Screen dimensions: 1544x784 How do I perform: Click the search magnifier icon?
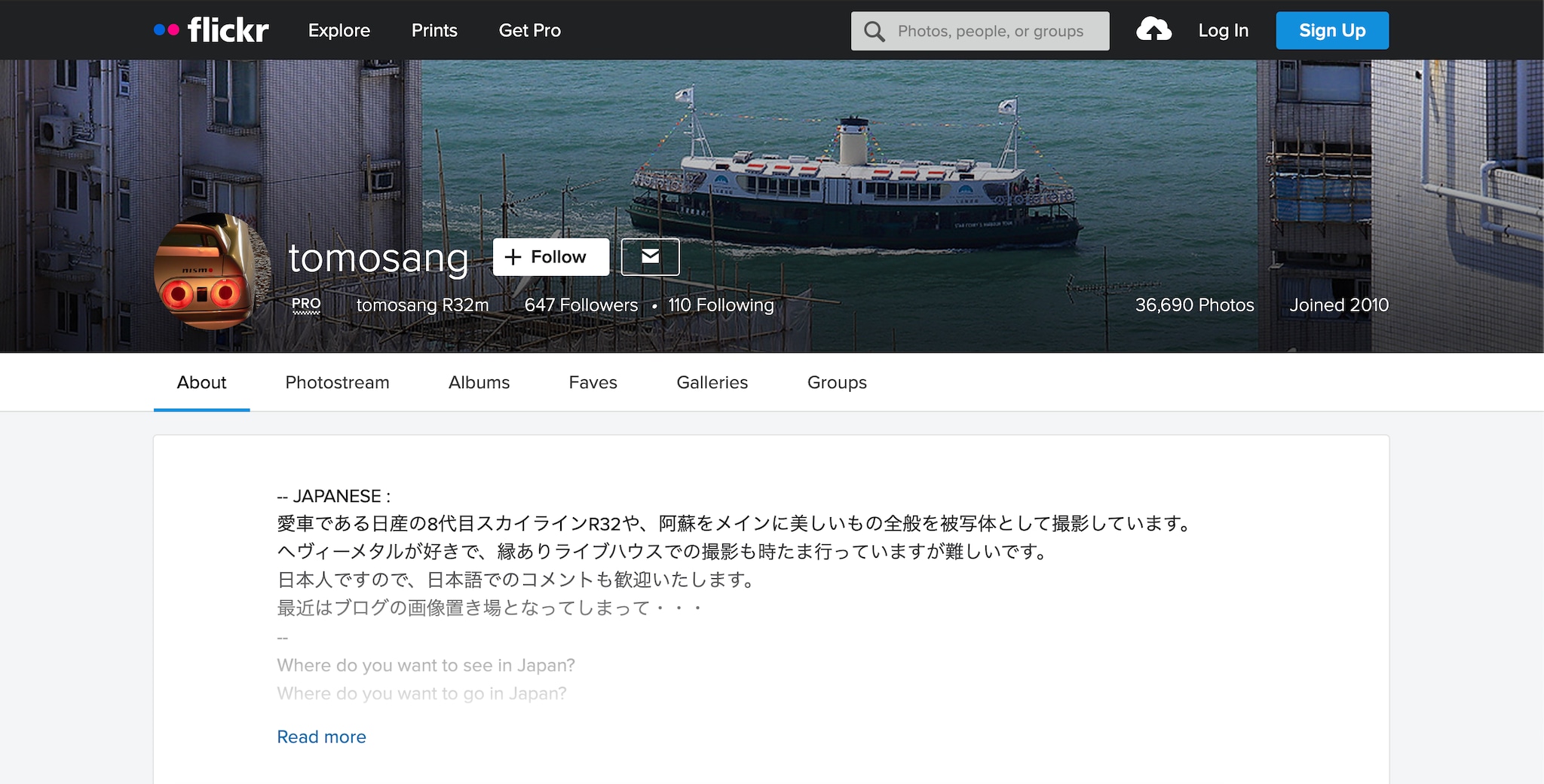[x=874, y=31]
